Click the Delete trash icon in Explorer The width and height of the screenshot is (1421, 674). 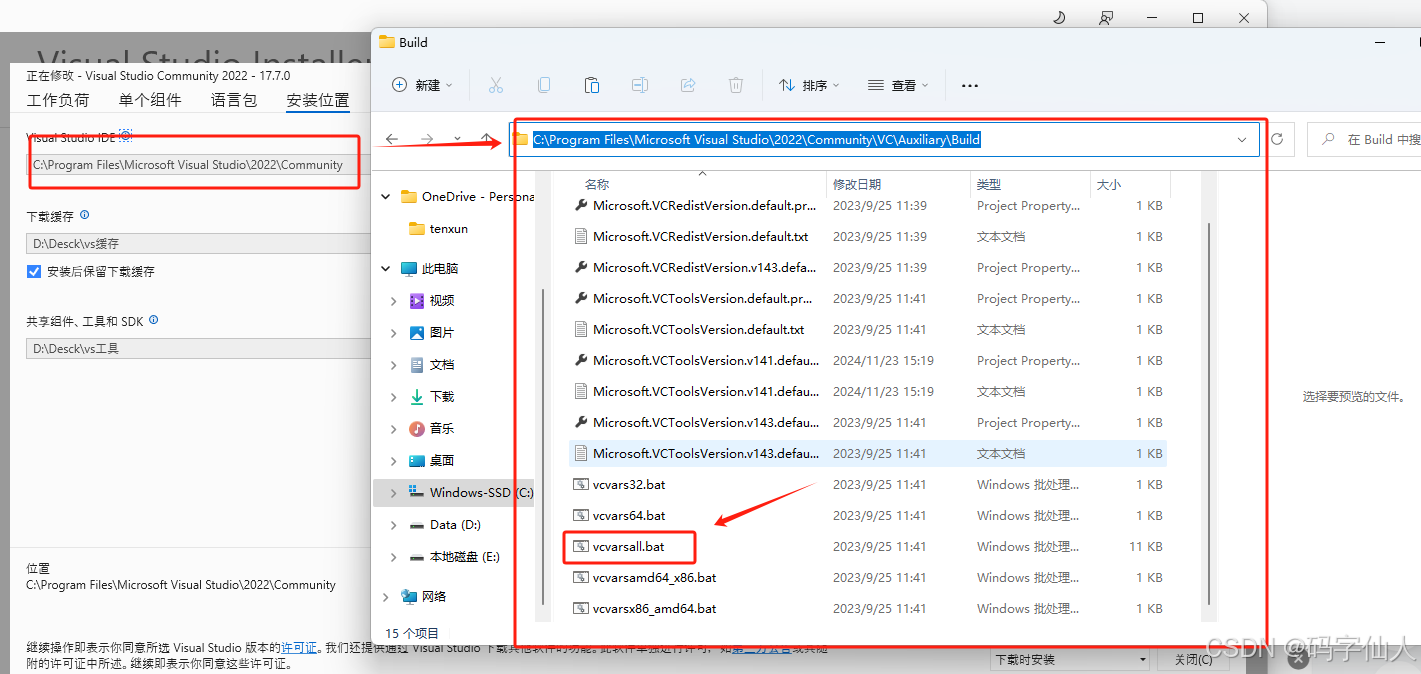click(736, 85)
